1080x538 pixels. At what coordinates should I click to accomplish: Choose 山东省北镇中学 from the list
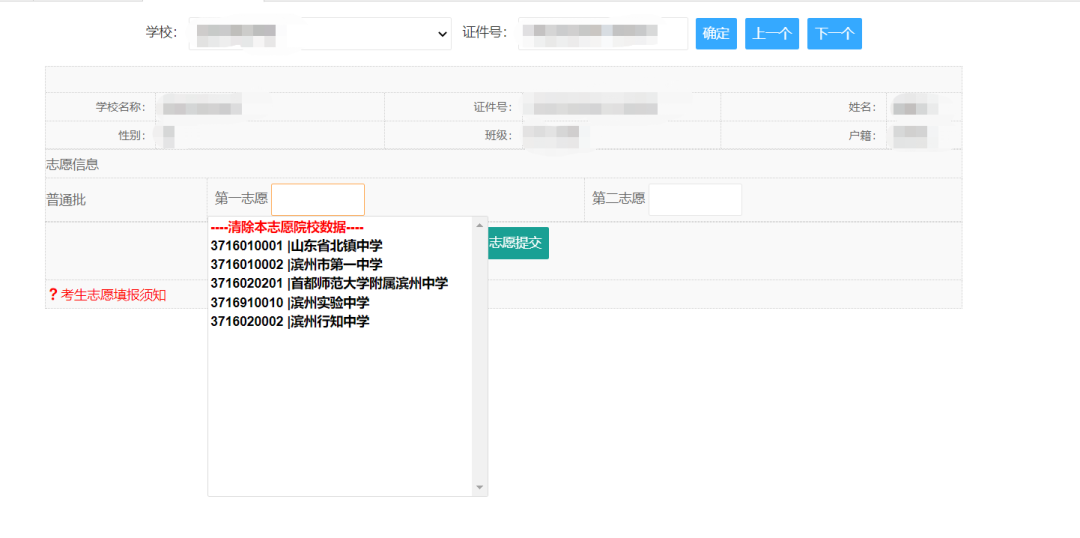[x=296, y=246]
